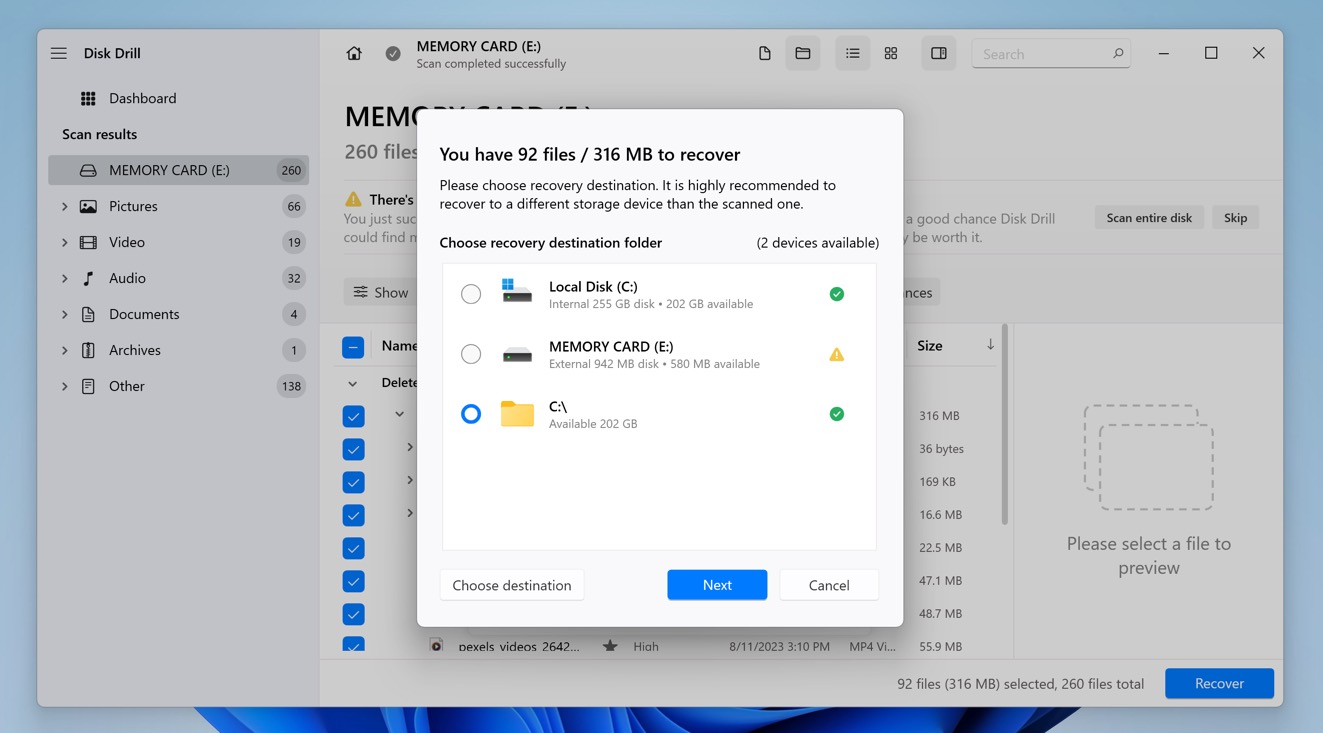Viewport: 1323px width, 733px height.
Task: Go to home via house icon
Action: click(354, 54)
